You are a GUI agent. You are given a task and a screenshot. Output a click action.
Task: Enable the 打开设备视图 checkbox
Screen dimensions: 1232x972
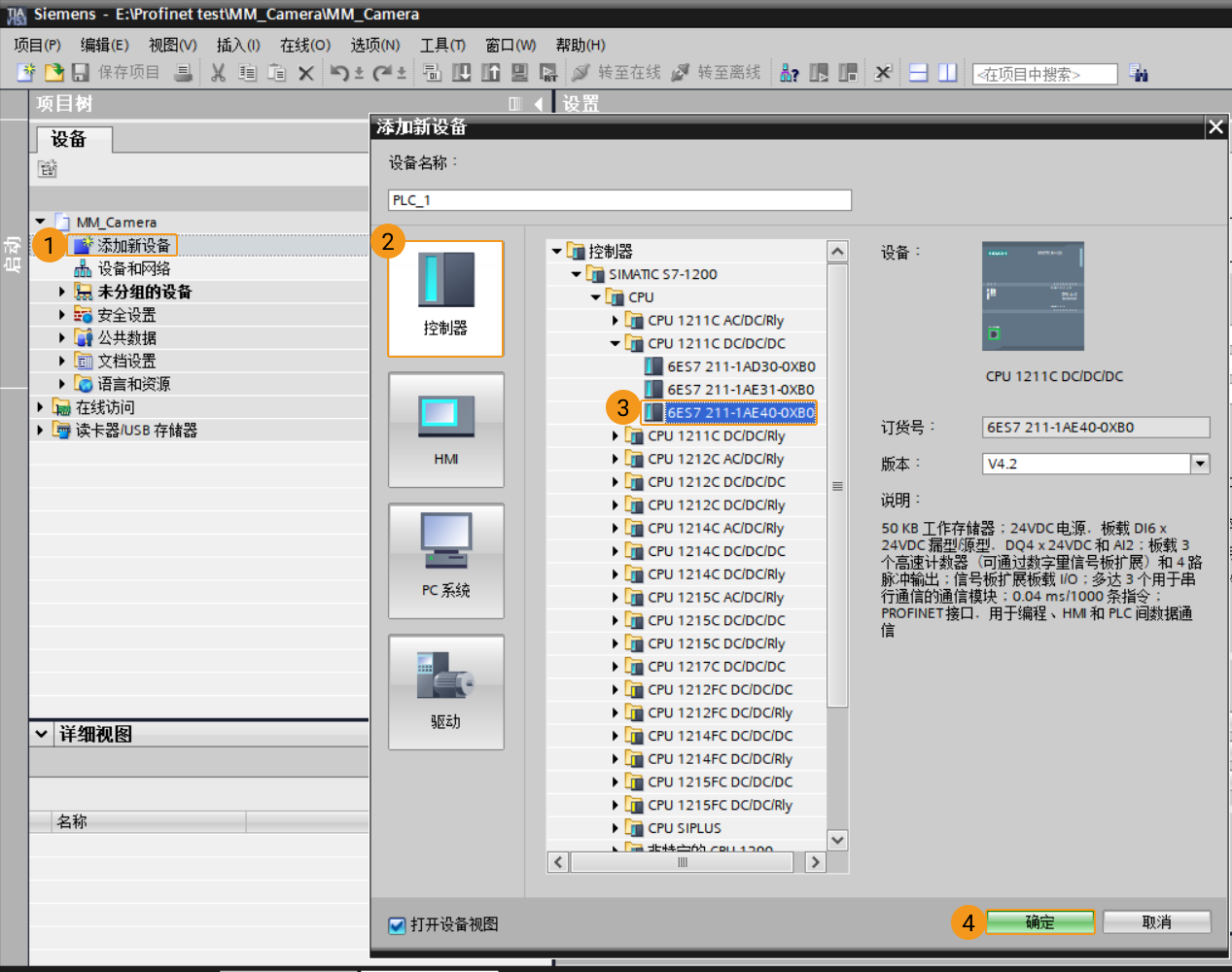tap(395, 926)
